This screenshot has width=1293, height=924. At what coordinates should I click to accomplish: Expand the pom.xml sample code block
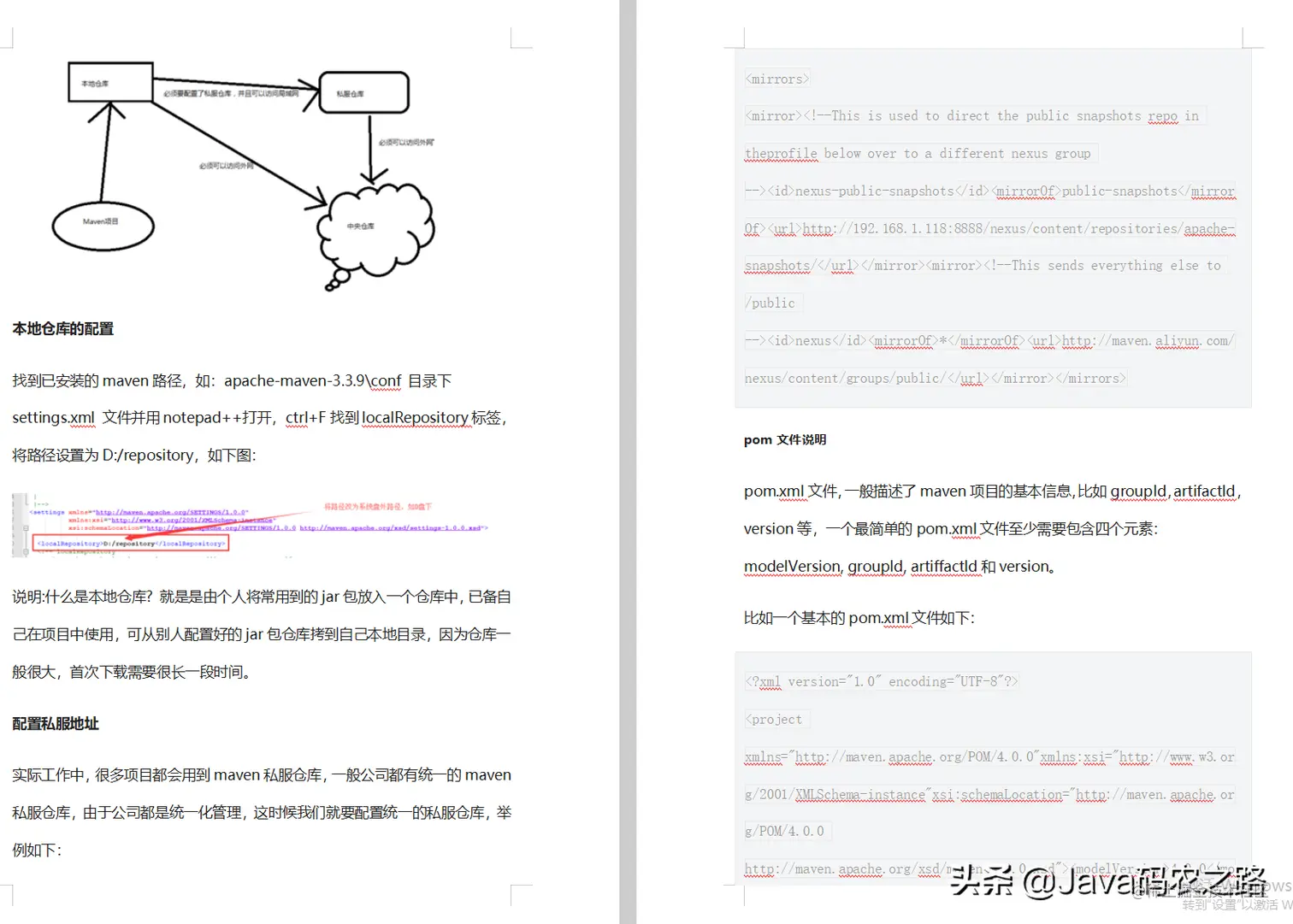992,769
